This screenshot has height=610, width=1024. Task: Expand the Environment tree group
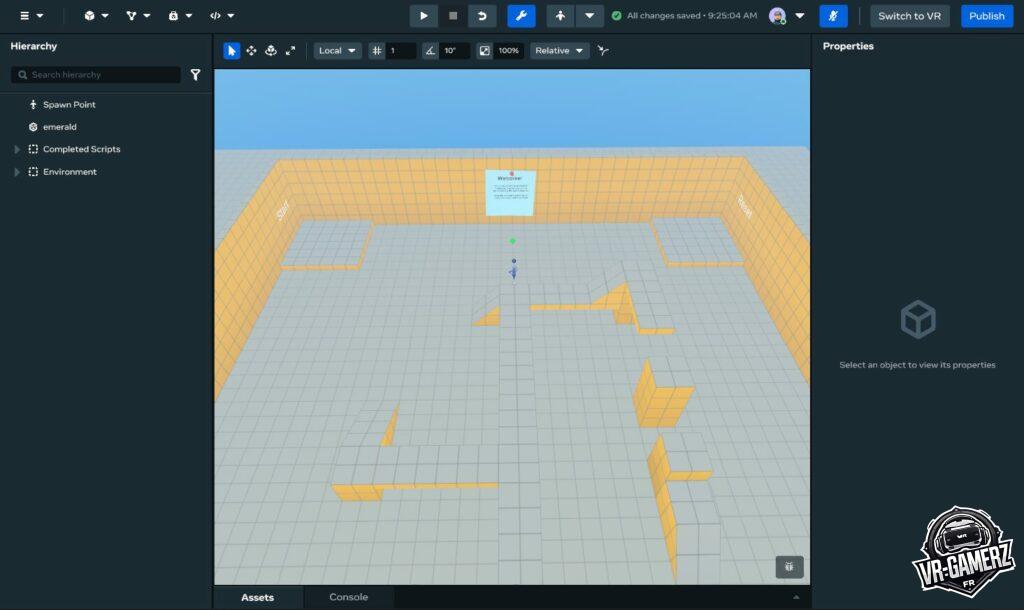point(16,172)
